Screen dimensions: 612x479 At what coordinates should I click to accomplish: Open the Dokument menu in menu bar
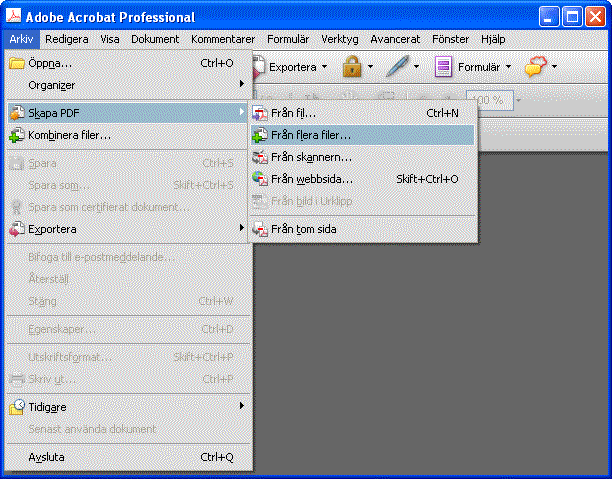tap(155, 39)
